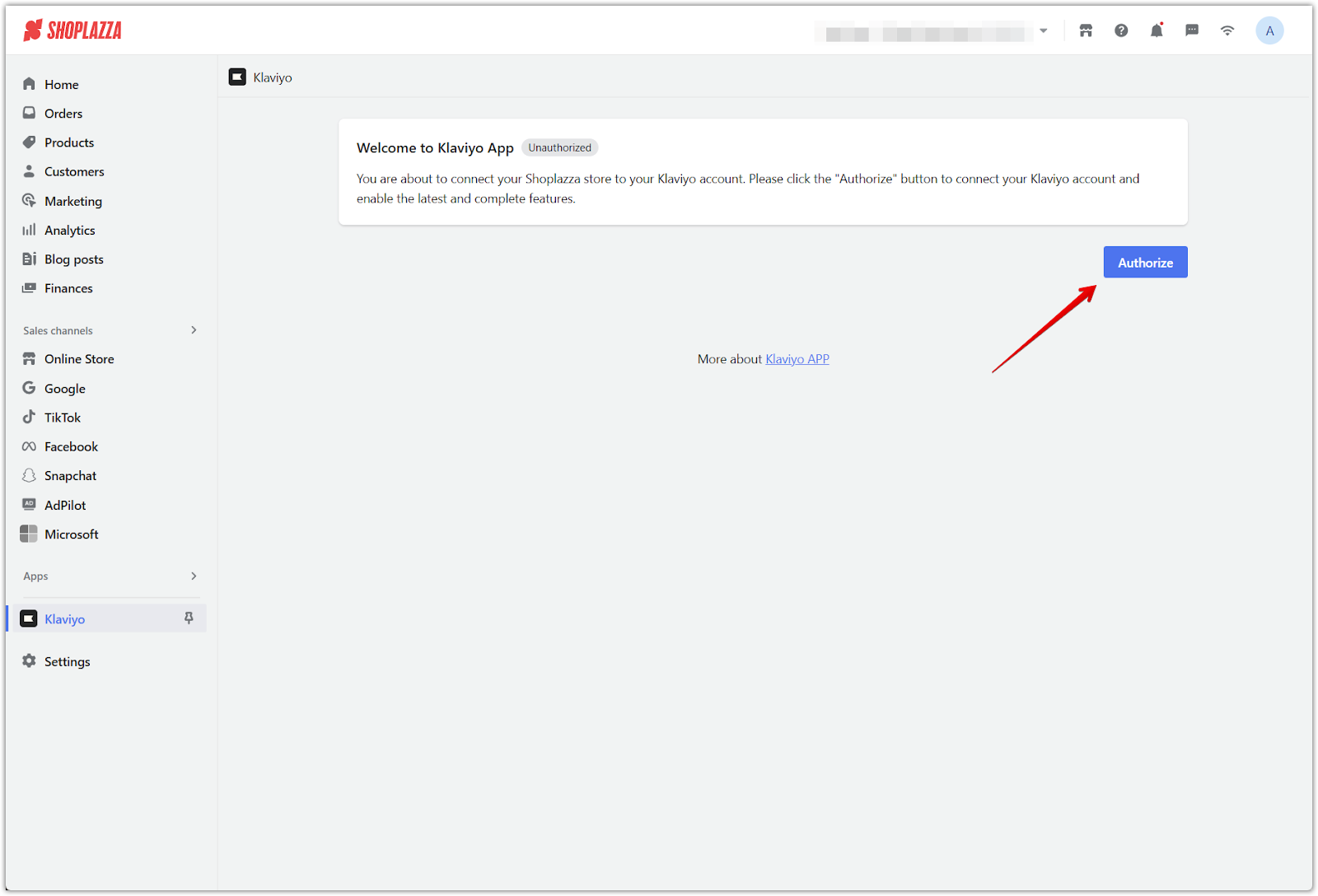
Task: Open Snapchat sales channel label
Action: (x=70, y=476)
